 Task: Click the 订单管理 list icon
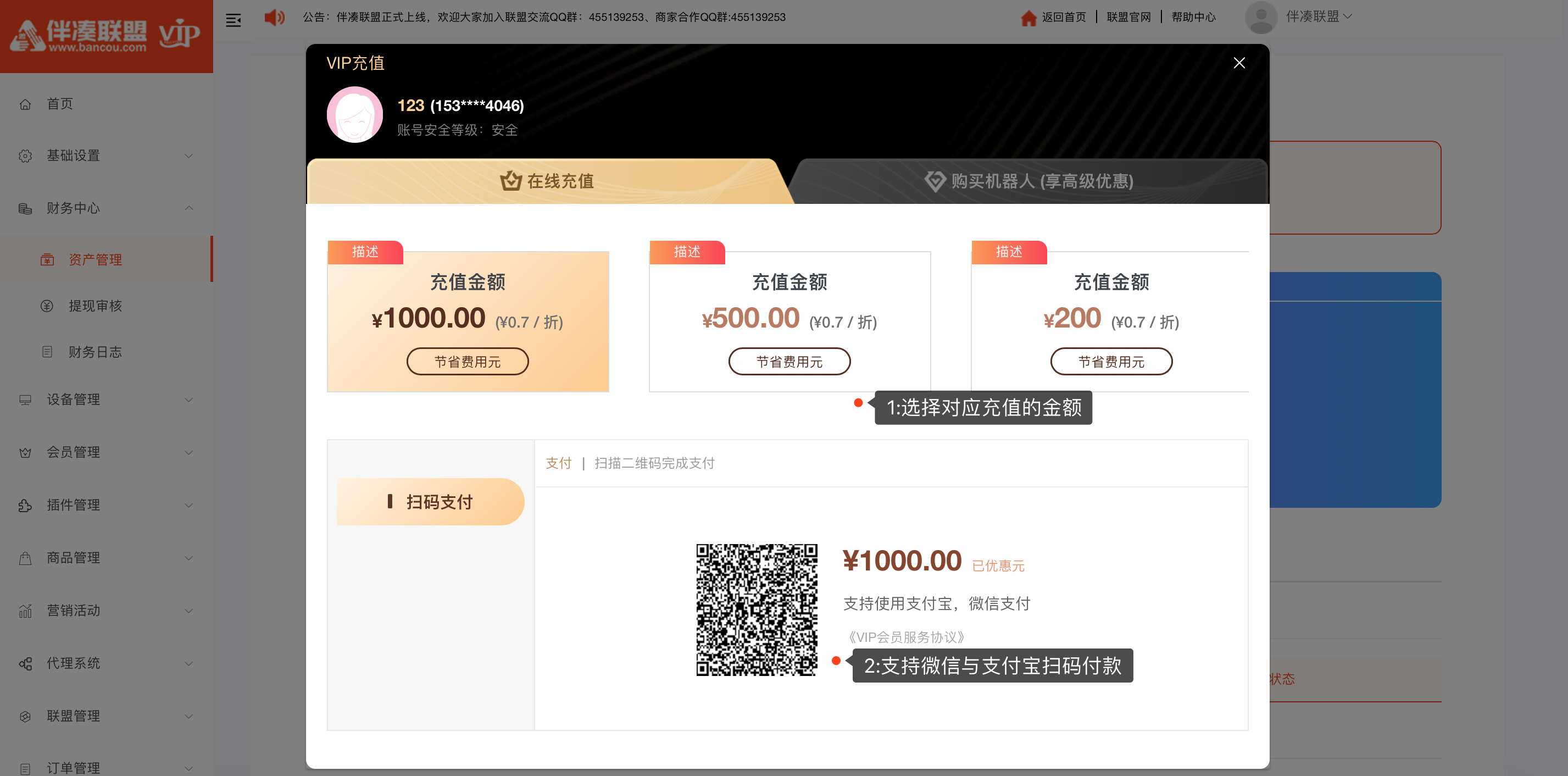click(x=25, y=769)
